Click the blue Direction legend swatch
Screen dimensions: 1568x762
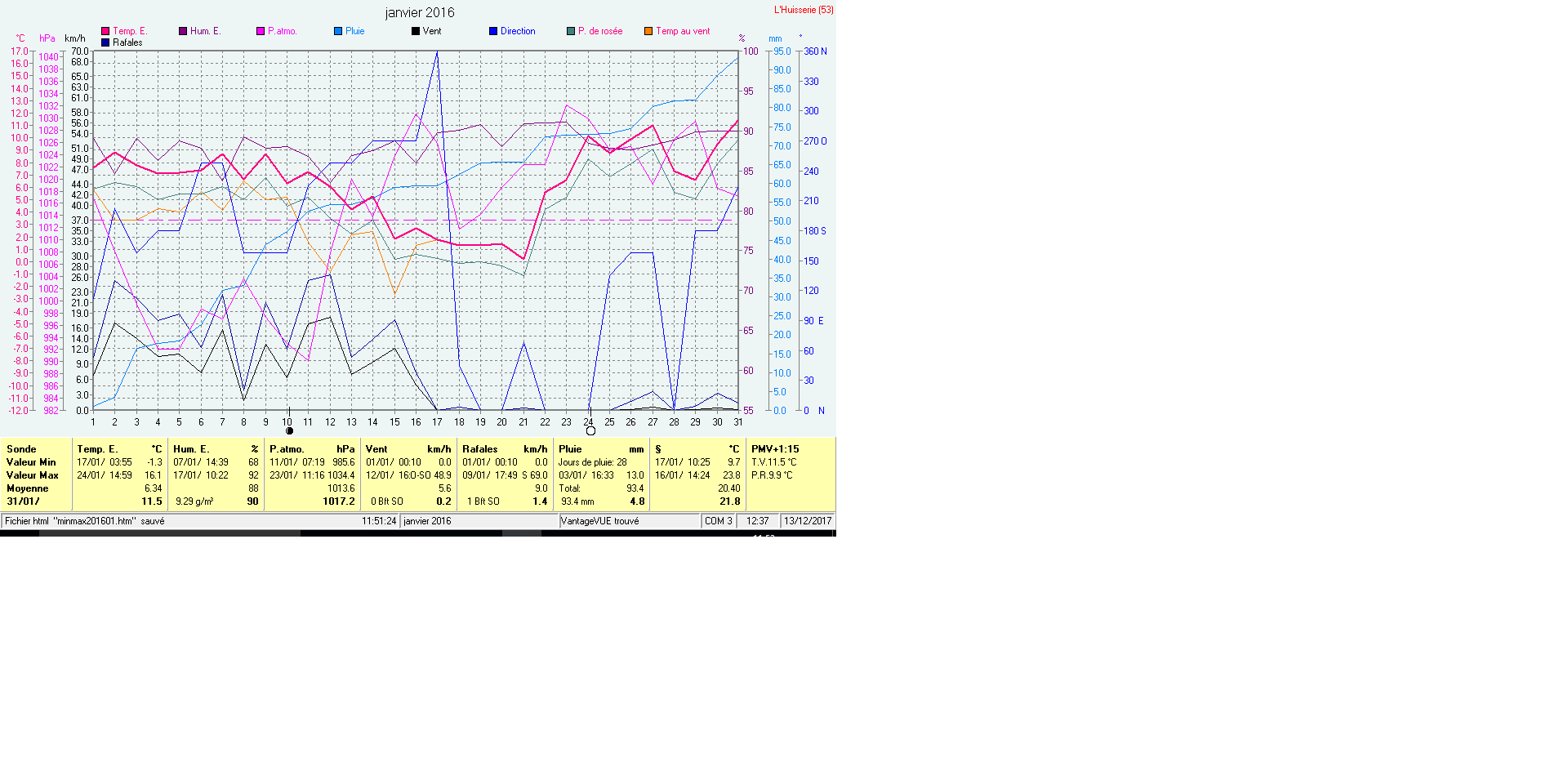pyautogui.click(x=493, y=31)
